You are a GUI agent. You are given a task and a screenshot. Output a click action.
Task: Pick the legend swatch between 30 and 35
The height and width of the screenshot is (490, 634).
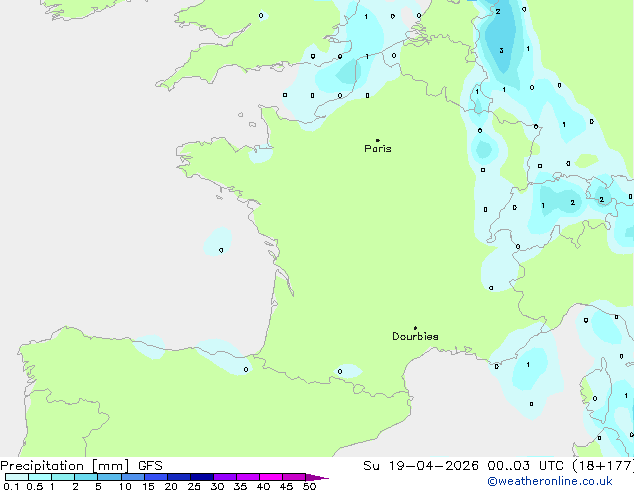pyautogui.click(x=224, y=477)
